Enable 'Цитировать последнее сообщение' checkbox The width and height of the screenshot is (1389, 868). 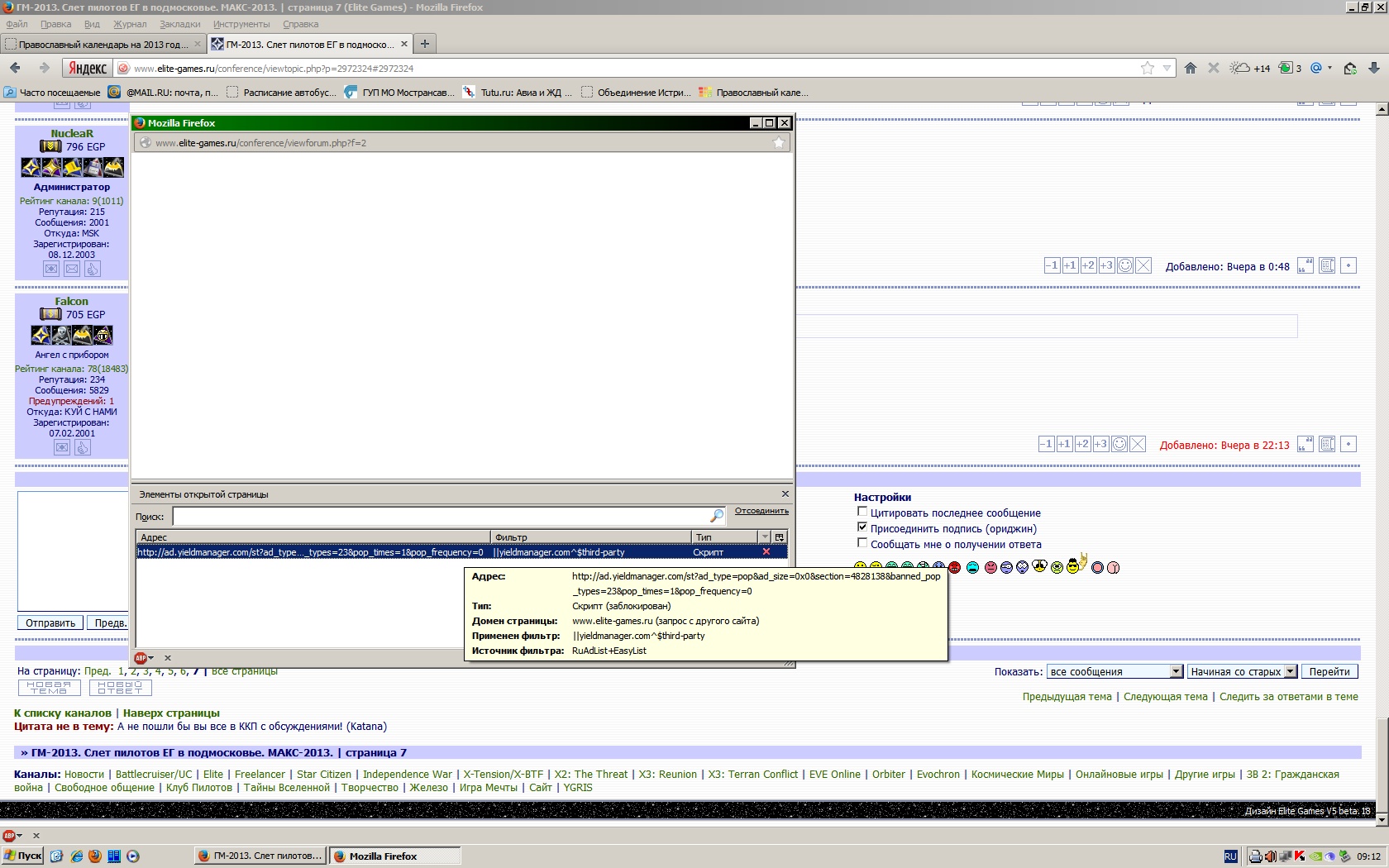click(862, 512)
